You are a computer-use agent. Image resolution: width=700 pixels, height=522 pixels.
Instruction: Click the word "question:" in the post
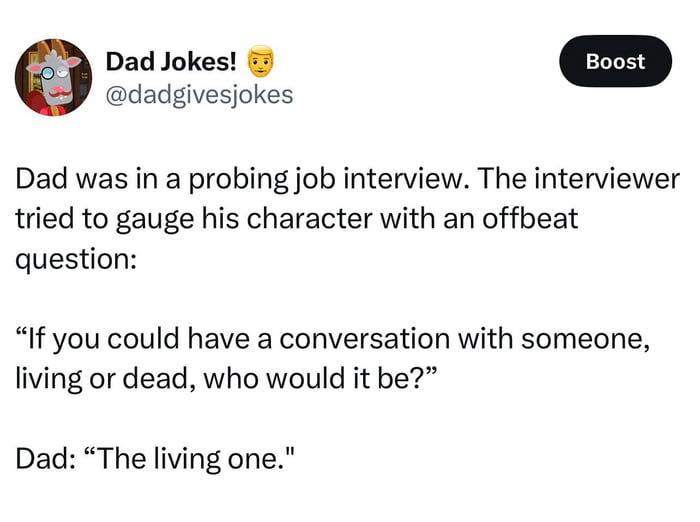78,256
